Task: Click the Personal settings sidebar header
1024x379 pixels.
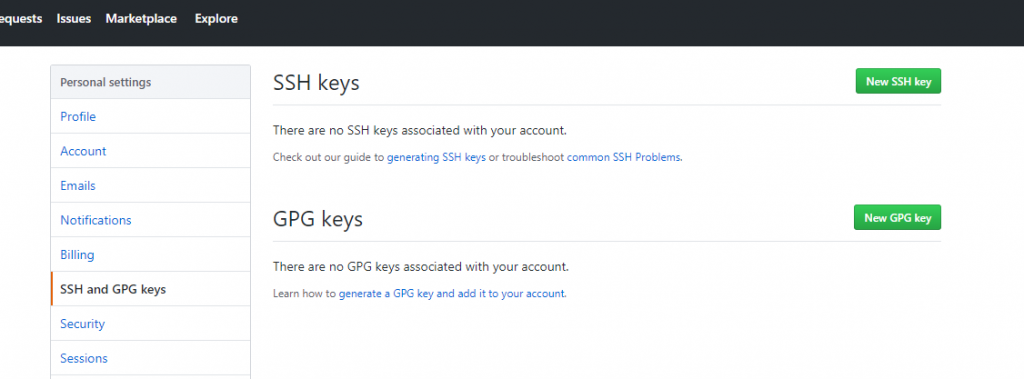Action: tap(150, 82)
